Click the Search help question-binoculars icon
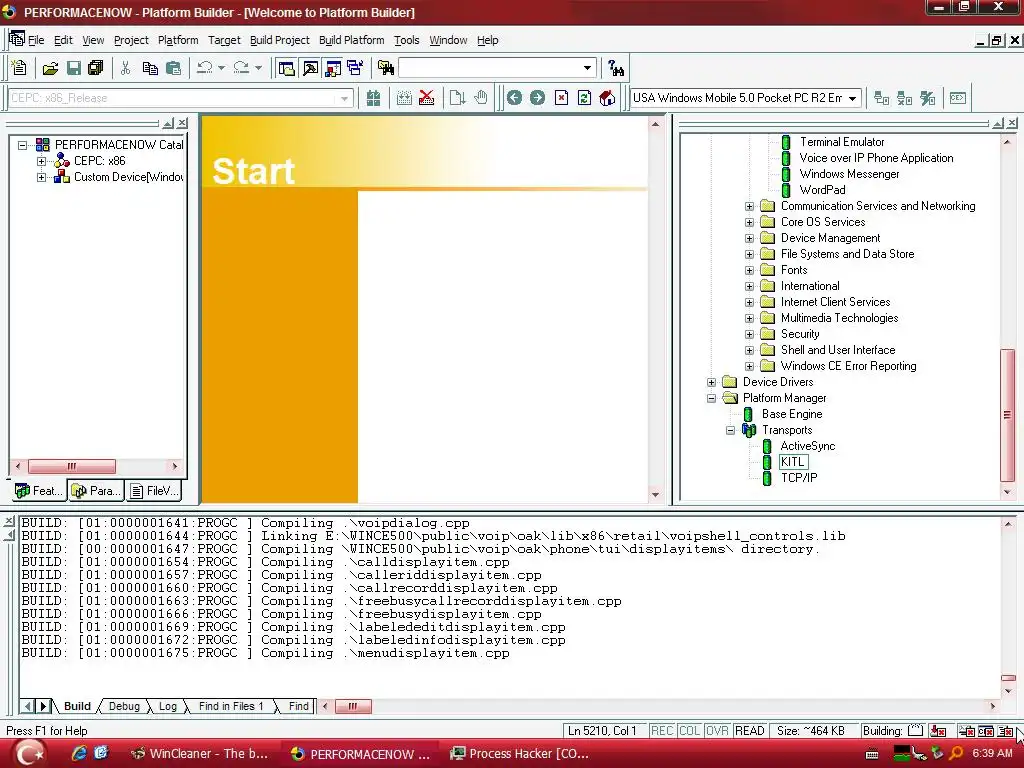The height and width of the screenshot is (768, 1024). tap(616, 68)
